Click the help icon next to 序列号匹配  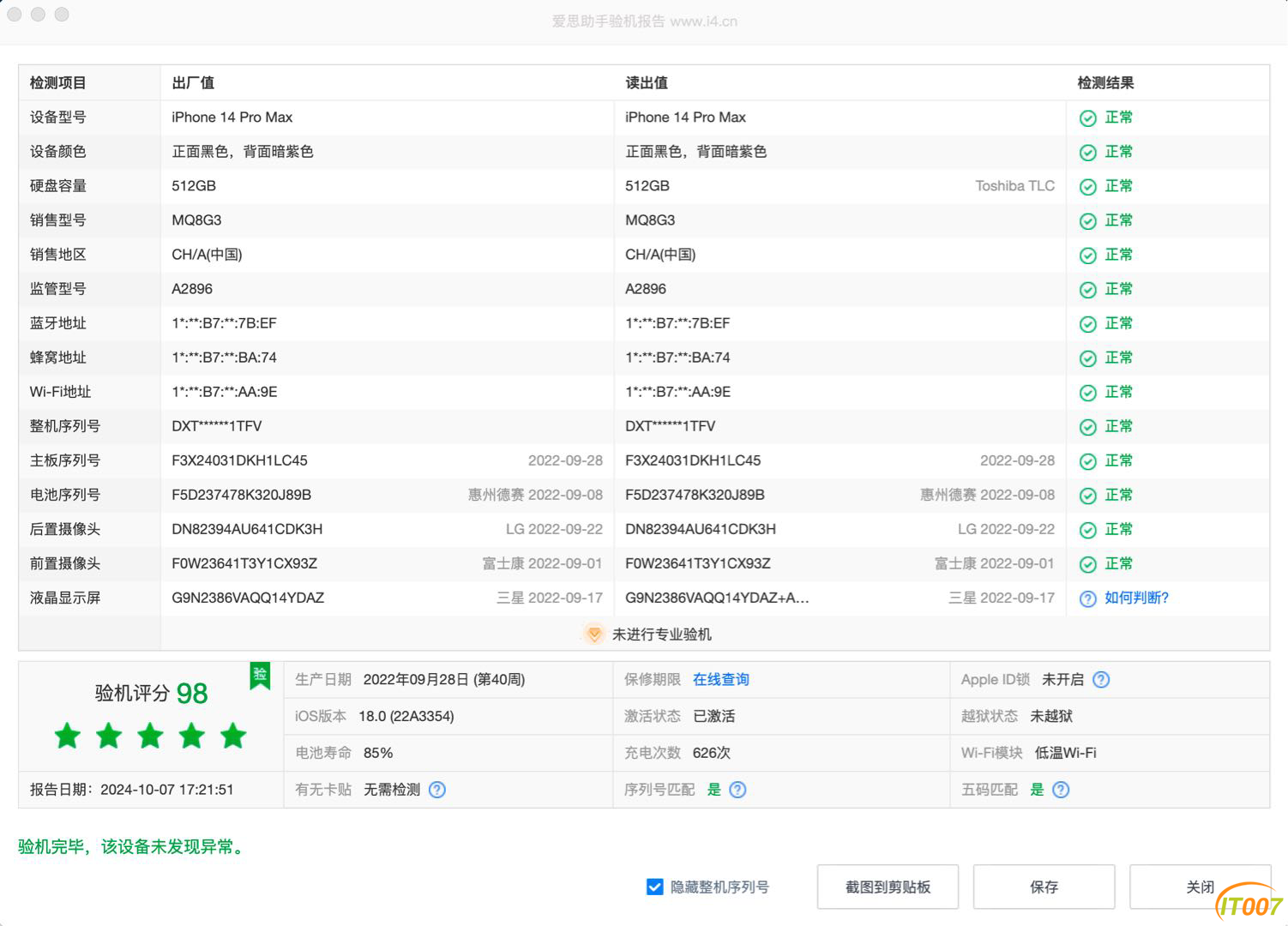click(737, 790)
